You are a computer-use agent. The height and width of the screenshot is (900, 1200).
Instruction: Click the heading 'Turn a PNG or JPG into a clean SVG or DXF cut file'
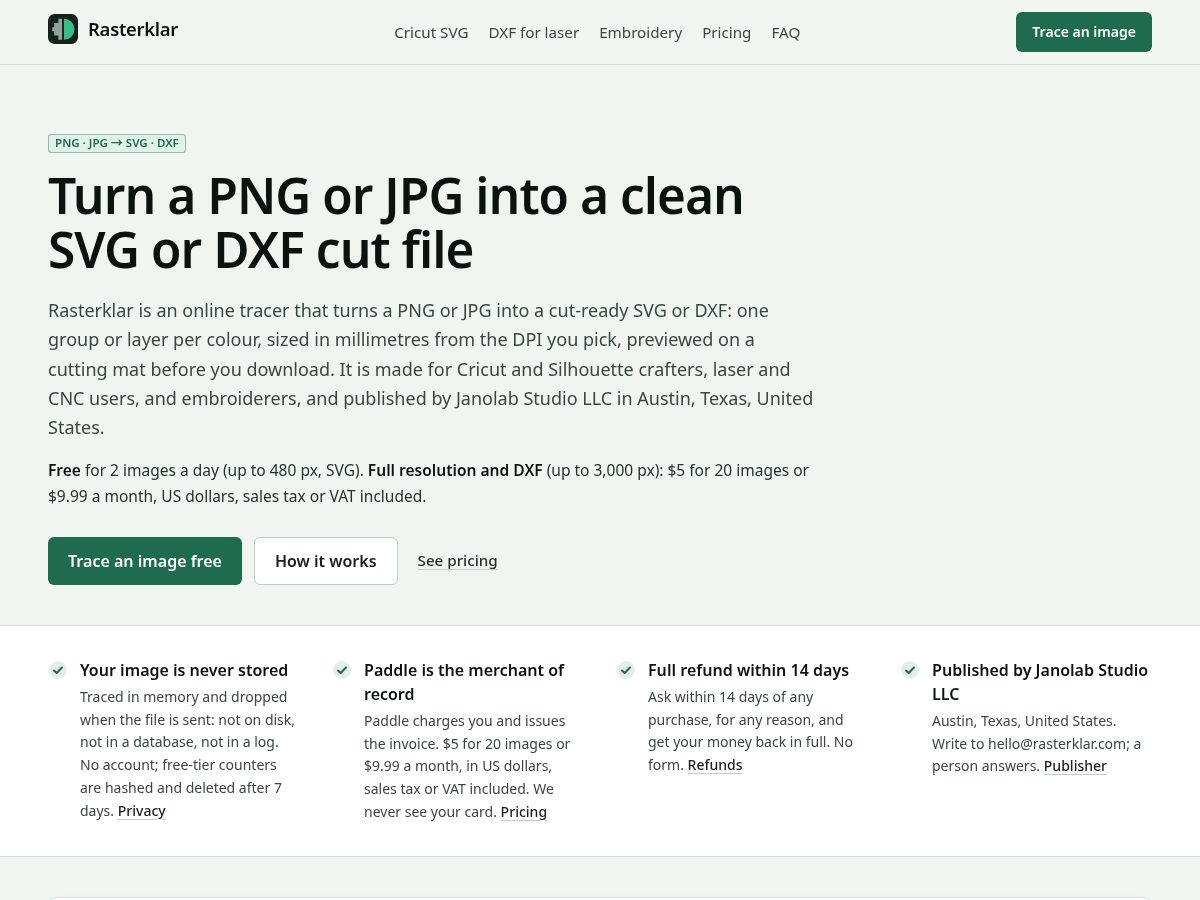click(x=396, y=223)
